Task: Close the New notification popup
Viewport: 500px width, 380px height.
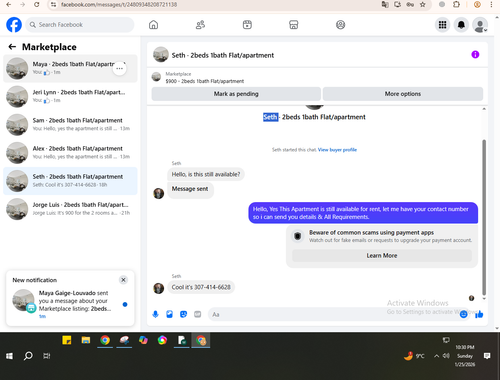Action: [x=123, y=280]
